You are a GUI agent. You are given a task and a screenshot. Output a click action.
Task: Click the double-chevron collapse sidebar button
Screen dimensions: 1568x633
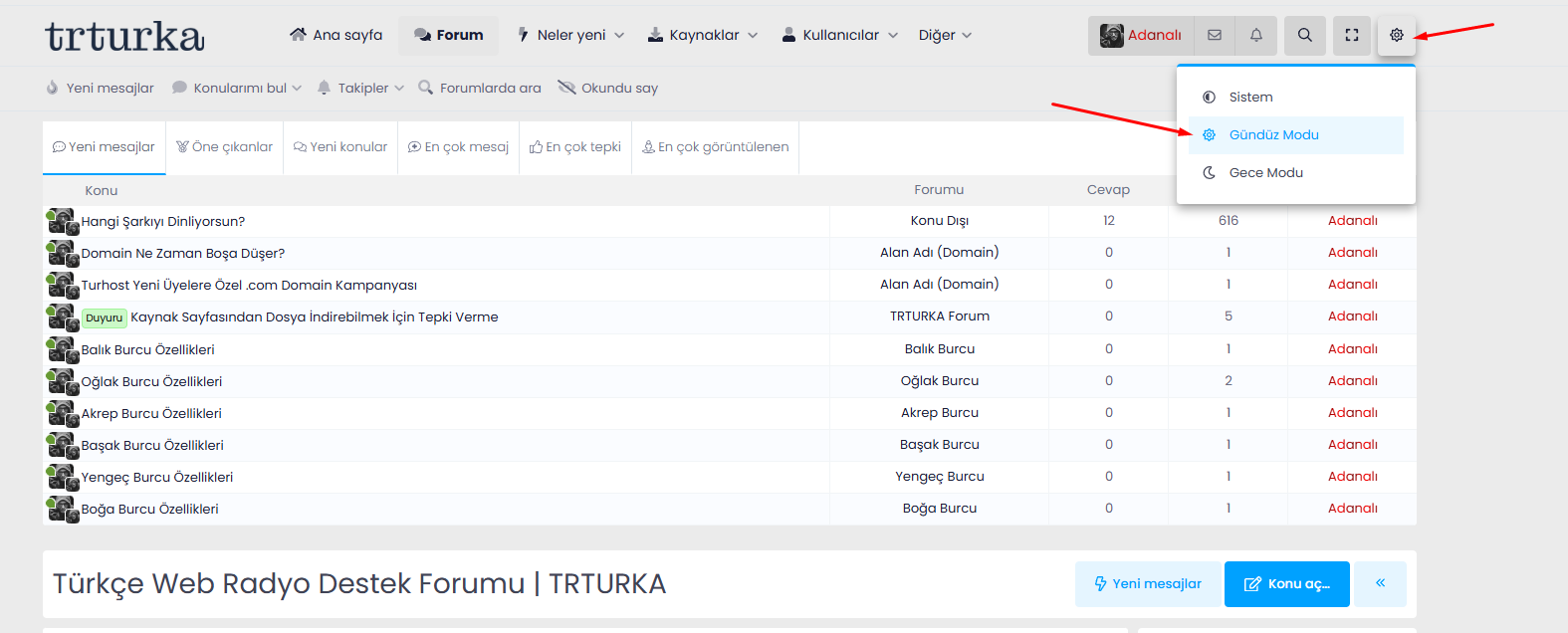pos(1381,584)
